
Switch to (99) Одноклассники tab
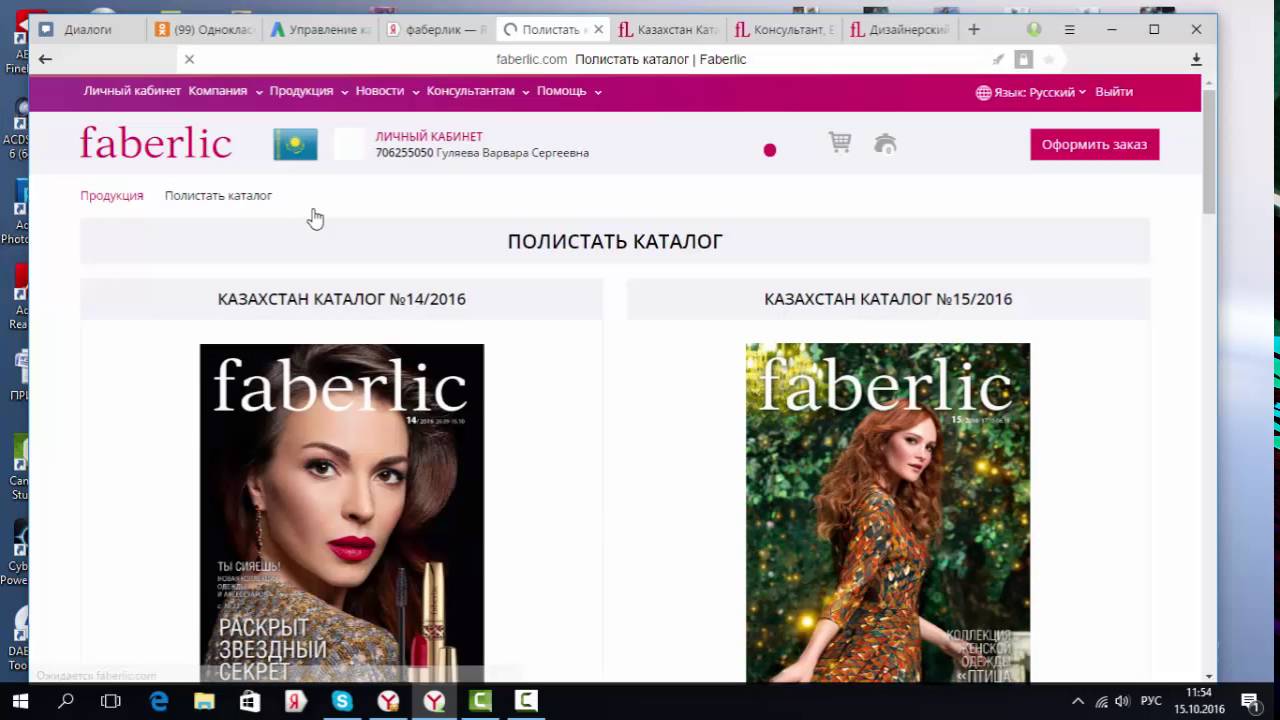pos(205,30)
